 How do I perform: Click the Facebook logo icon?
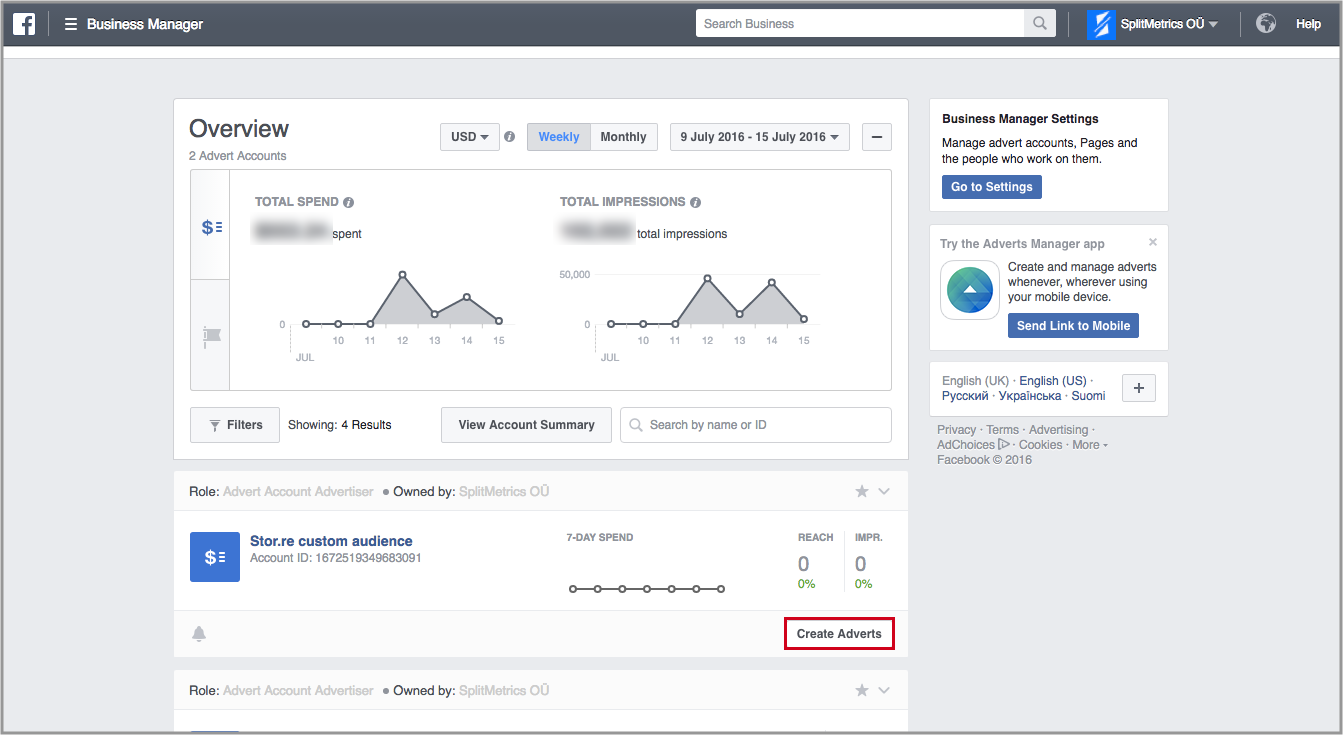tap(24, 24)
